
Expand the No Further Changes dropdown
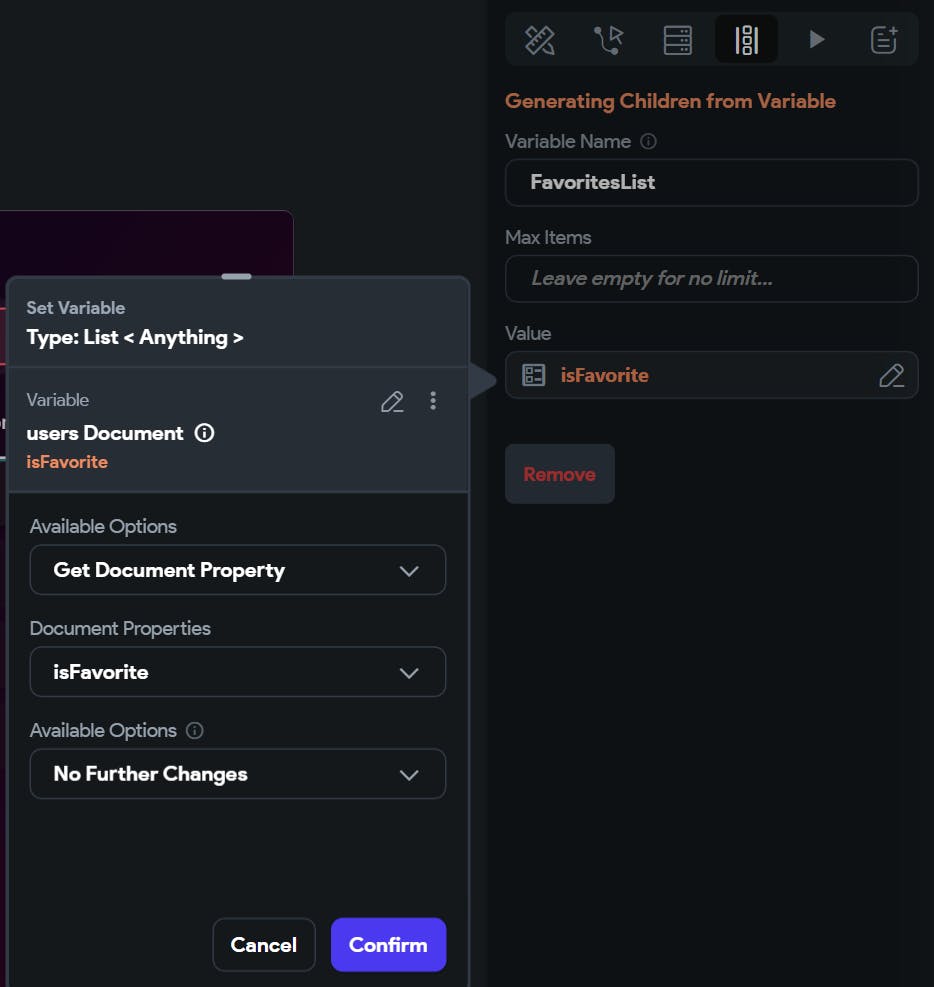click(x=238, y=774)
